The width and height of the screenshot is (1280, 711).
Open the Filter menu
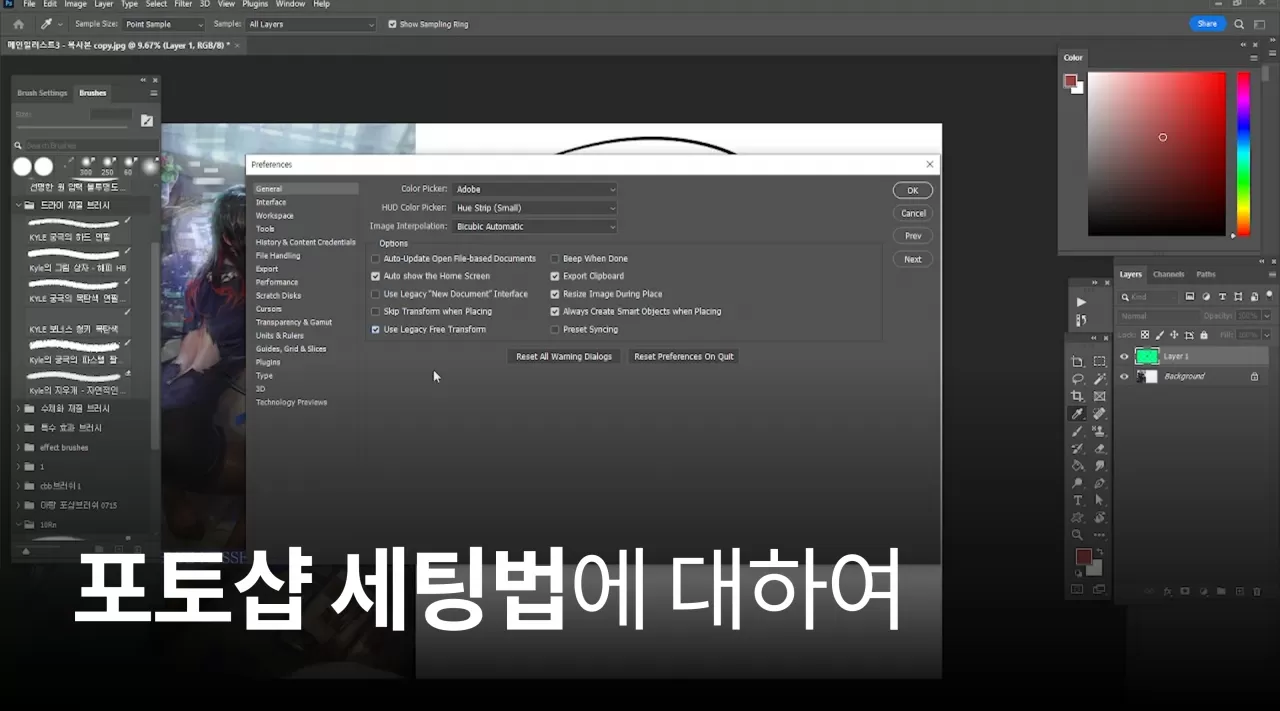tap(183, 4)
